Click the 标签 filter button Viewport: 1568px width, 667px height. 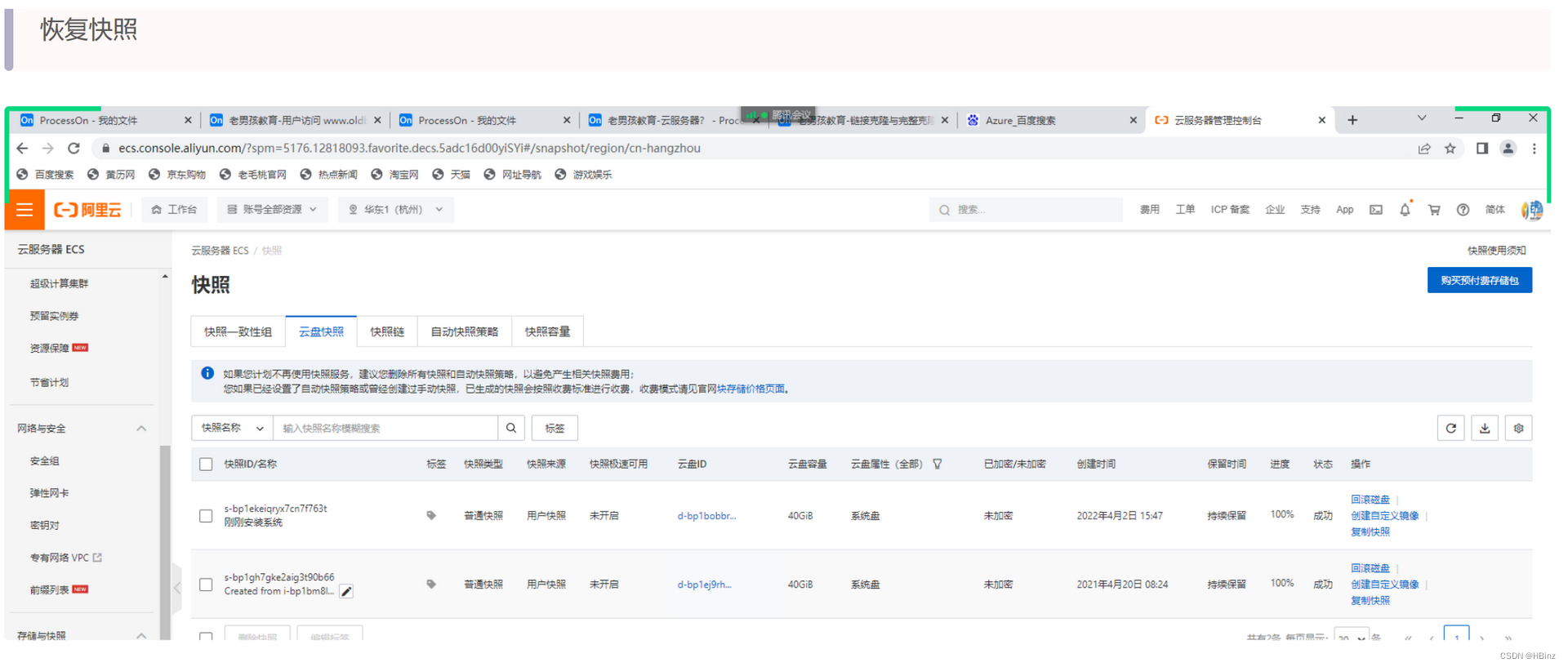(x=555, y=428)
